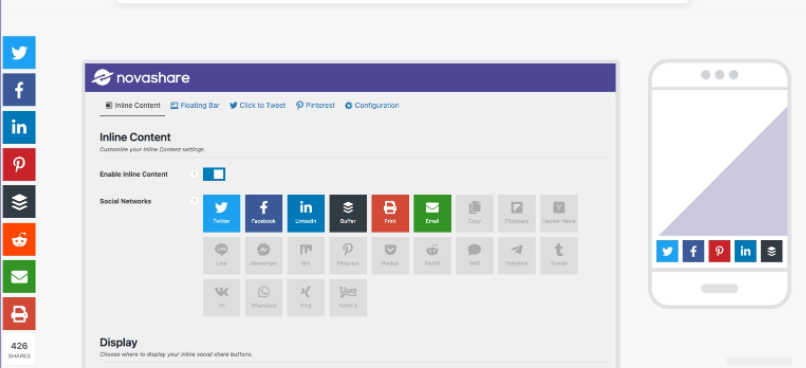Enable the Messenger network tile
The width and height of the screenshot is (806, 368).
264,255
